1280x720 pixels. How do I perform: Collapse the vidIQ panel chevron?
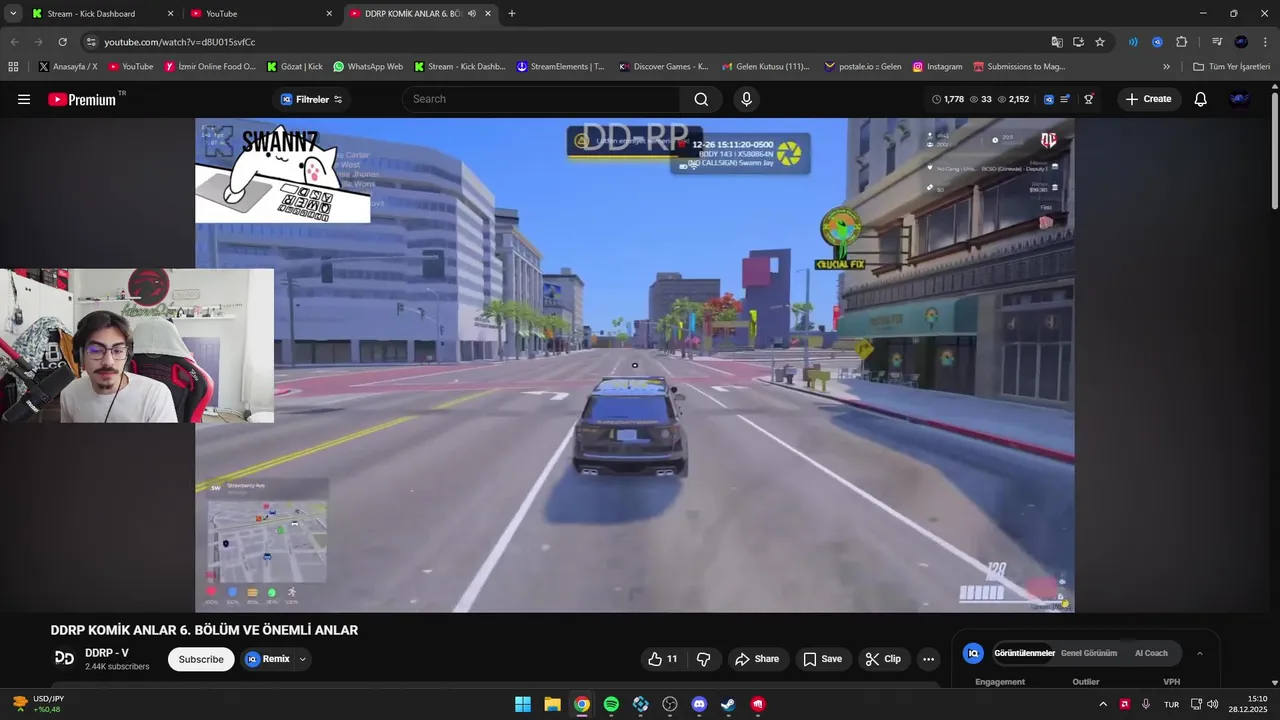1200,653
